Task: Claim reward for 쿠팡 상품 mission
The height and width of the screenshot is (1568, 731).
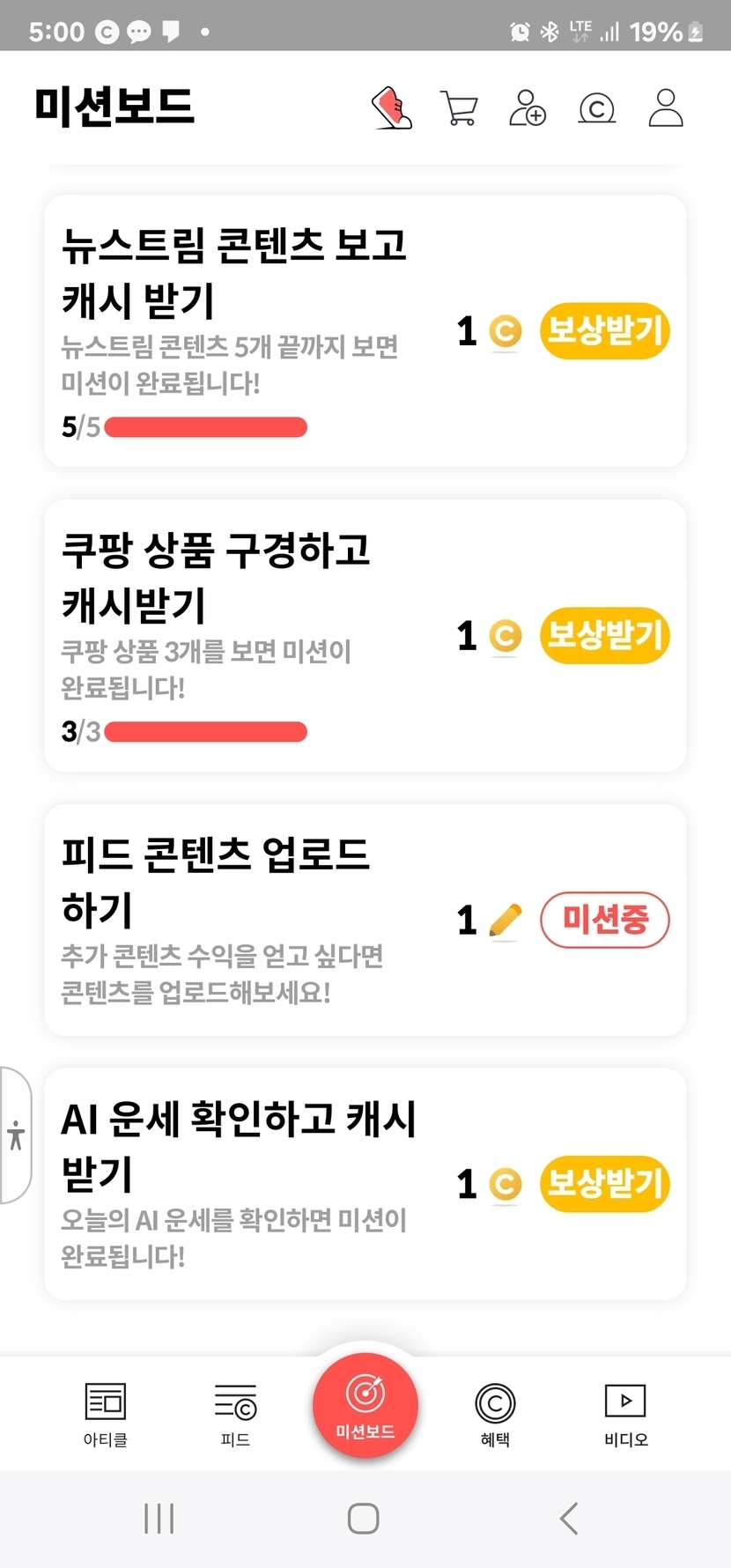Action: (605, 635)
